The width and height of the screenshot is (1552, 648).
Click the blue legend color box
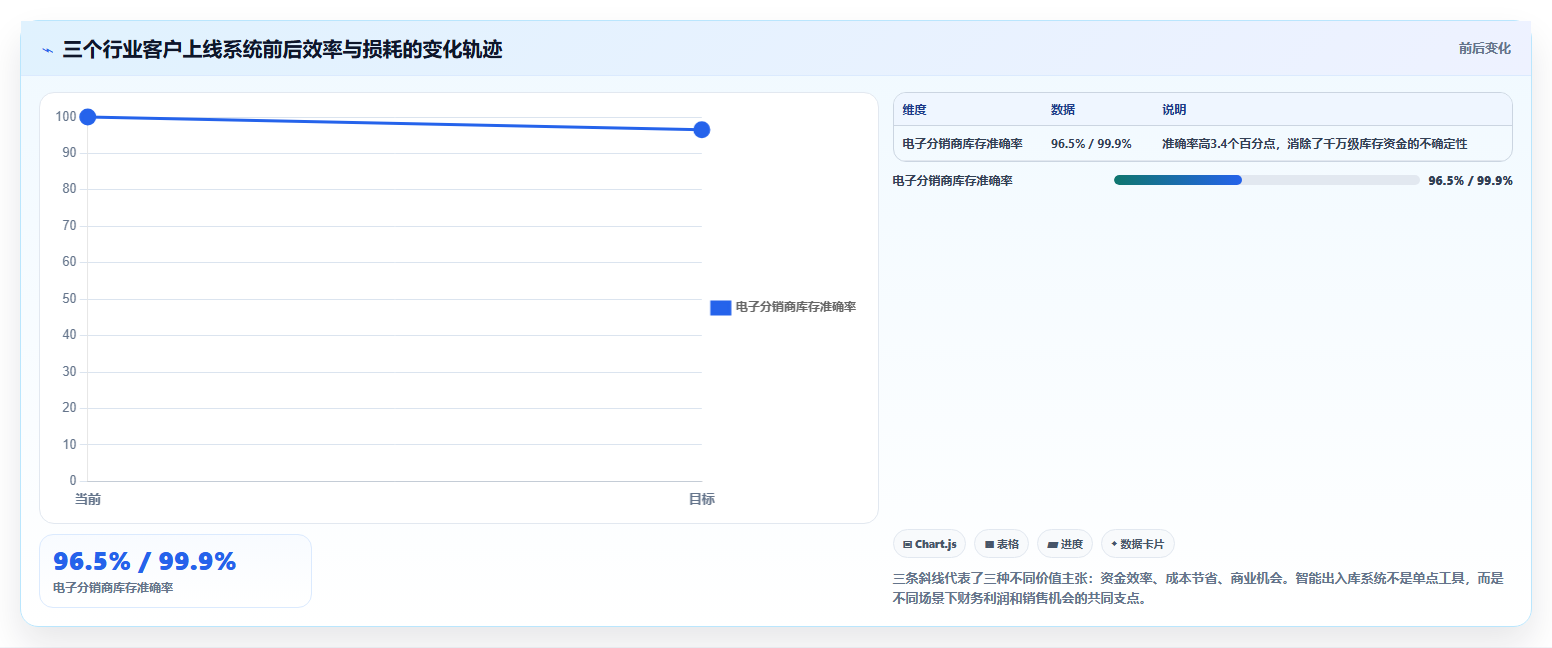click(x=721, y=307)
